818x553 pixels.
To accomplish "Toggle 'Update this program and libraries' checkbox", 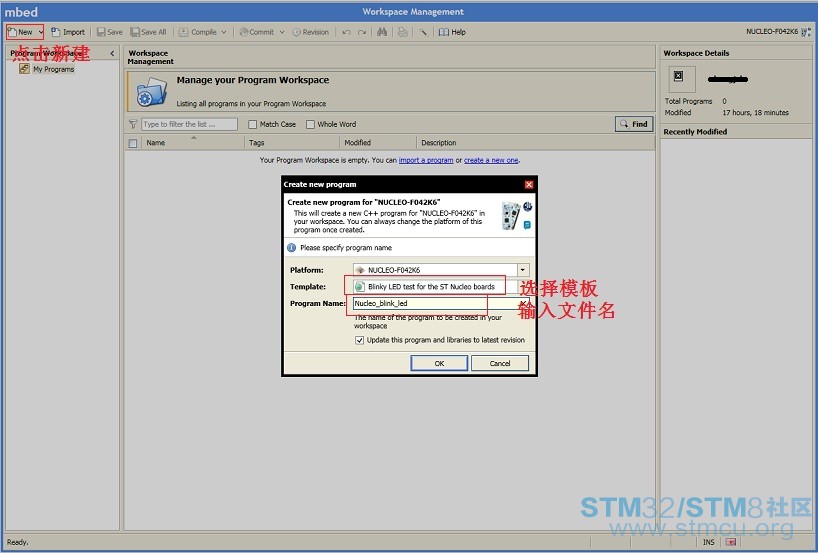I will pyautogui.click(x=359, y=340).
